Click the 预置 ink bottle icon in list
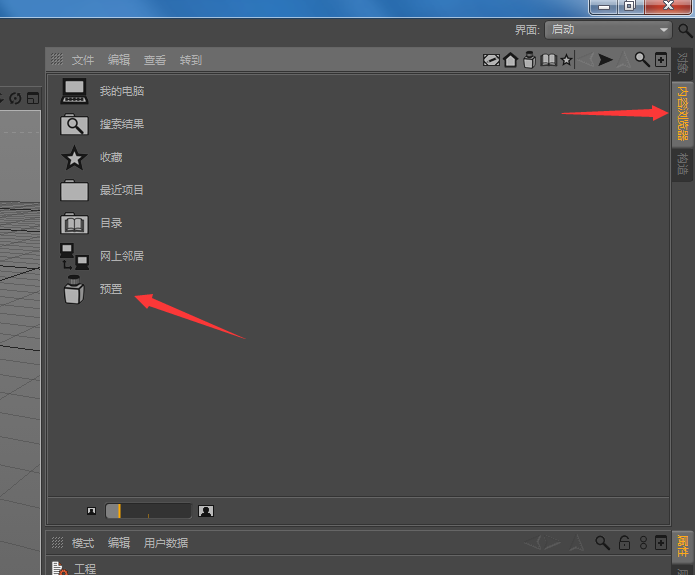 (74, 289)
